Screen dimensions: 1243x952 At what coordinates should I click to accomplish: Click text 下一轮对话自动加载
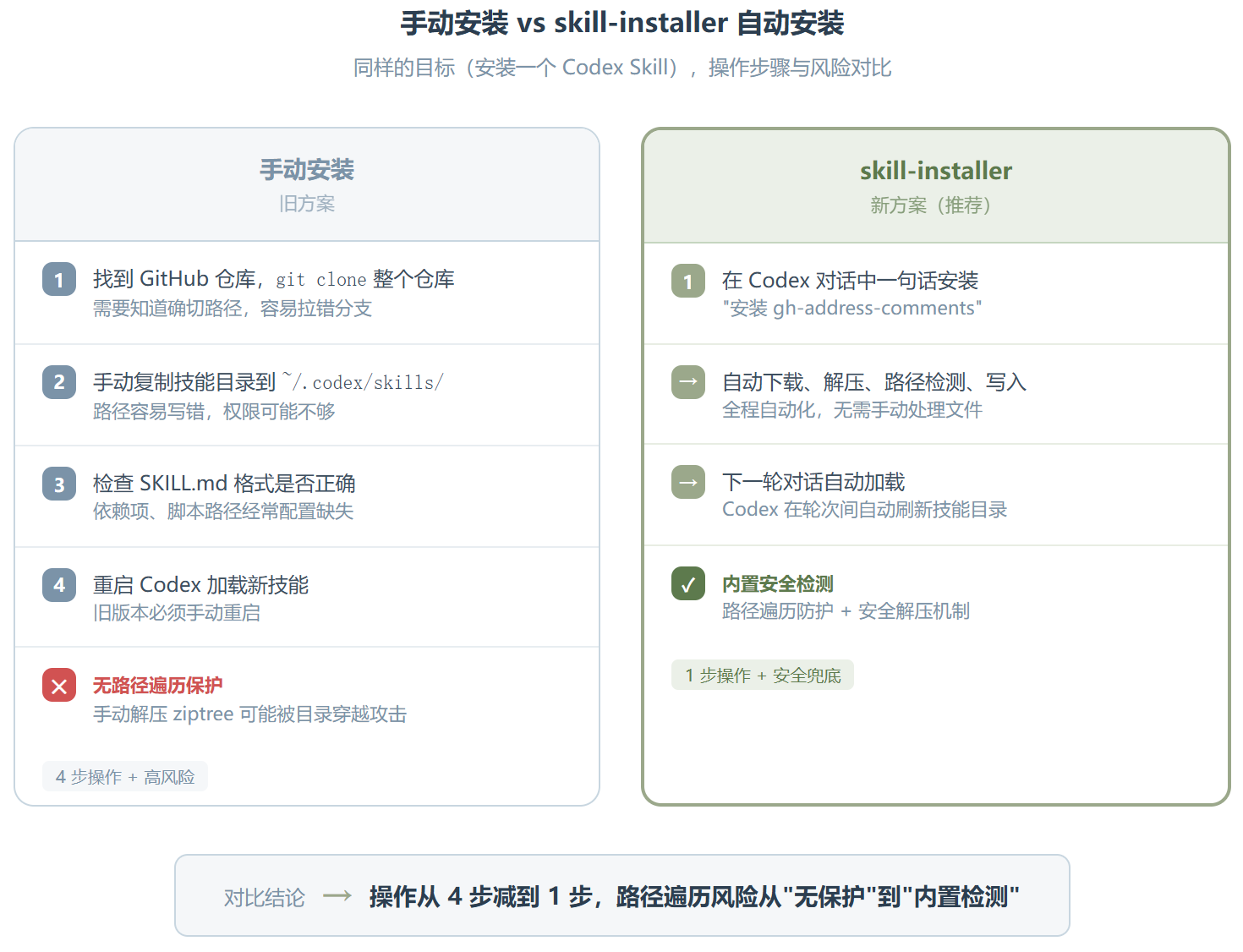pos(813,482)
